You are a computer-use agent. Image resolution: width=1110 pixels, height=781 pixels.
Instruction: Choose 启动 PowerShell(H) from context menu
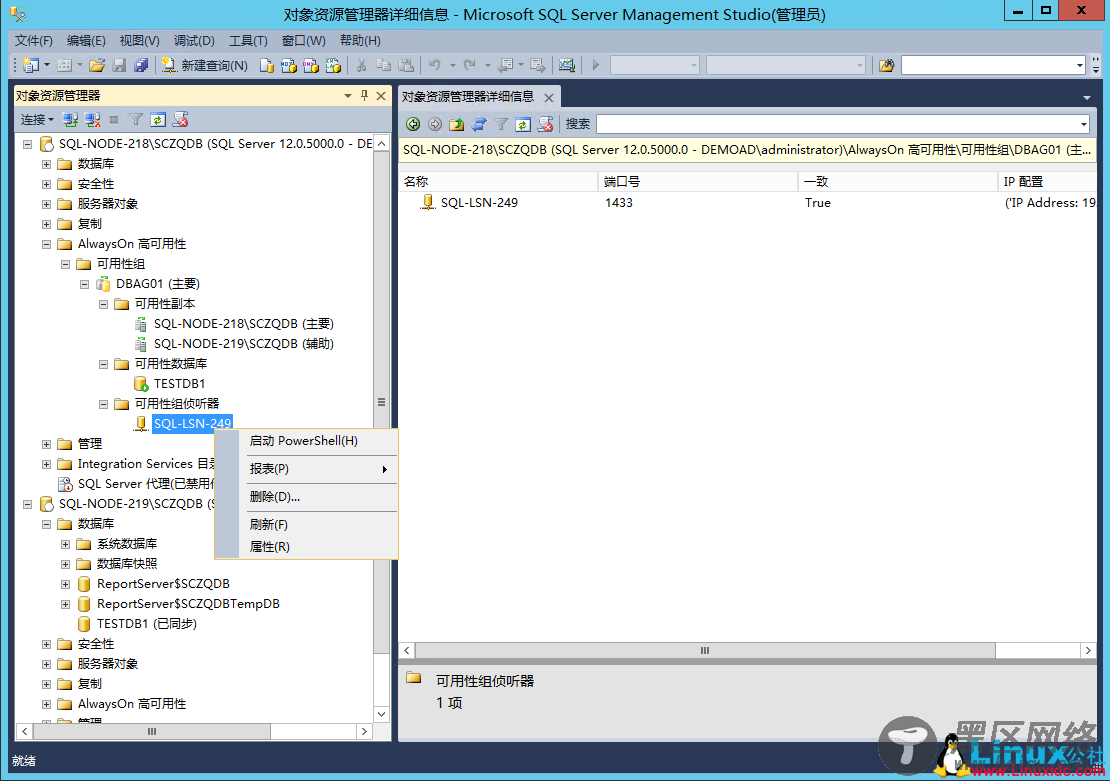(306, 440)
